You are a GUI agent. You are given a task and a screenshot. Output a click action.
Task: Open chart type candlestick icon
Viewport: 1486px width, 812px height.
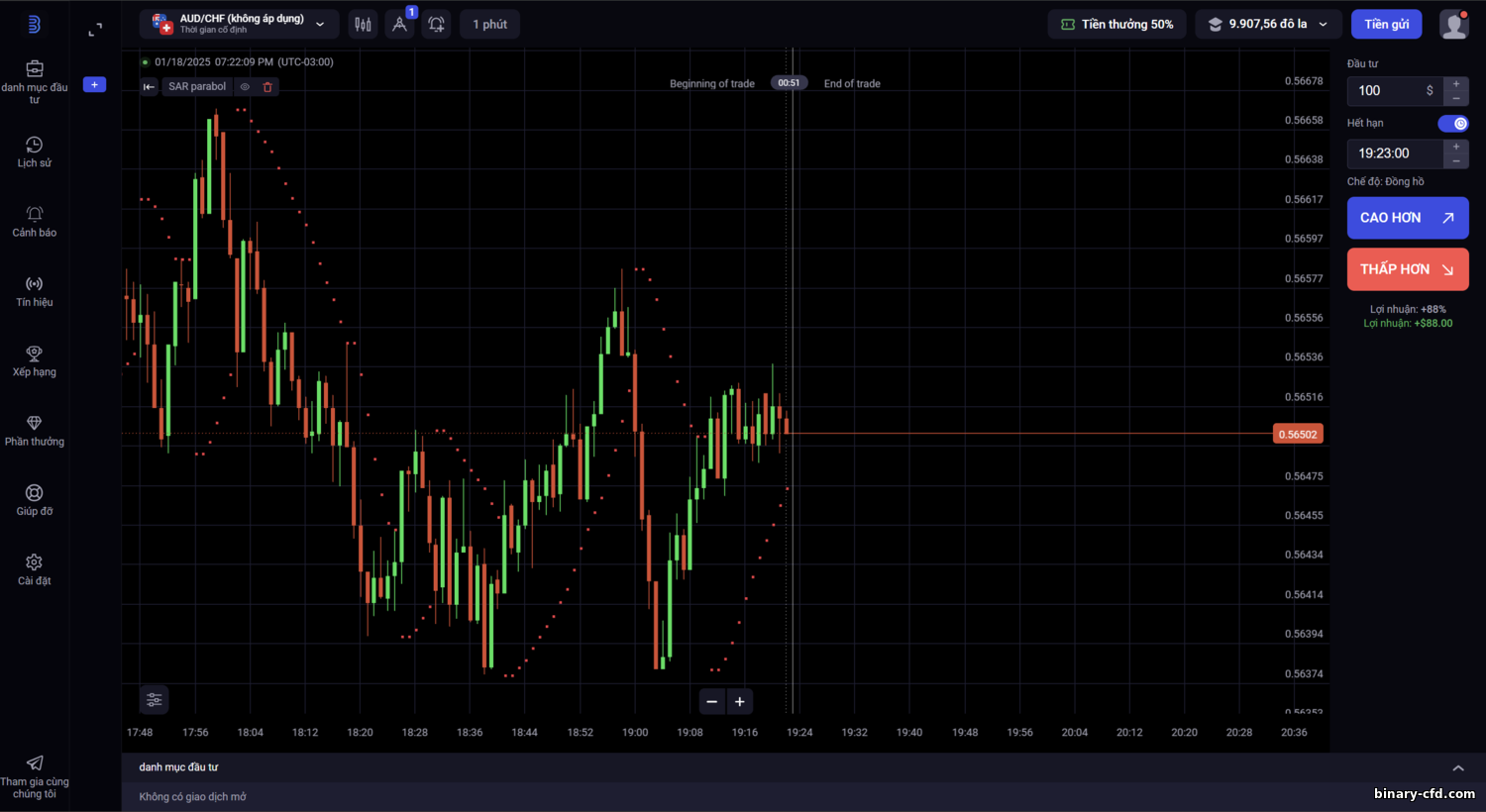coord(364,24)
